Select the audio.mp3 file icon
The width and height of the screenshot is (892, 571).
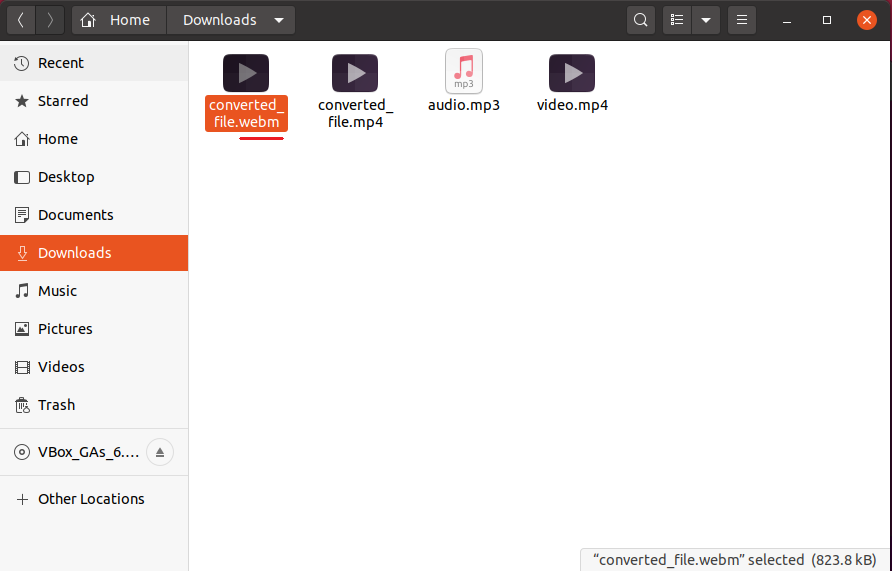coord(464,71)
